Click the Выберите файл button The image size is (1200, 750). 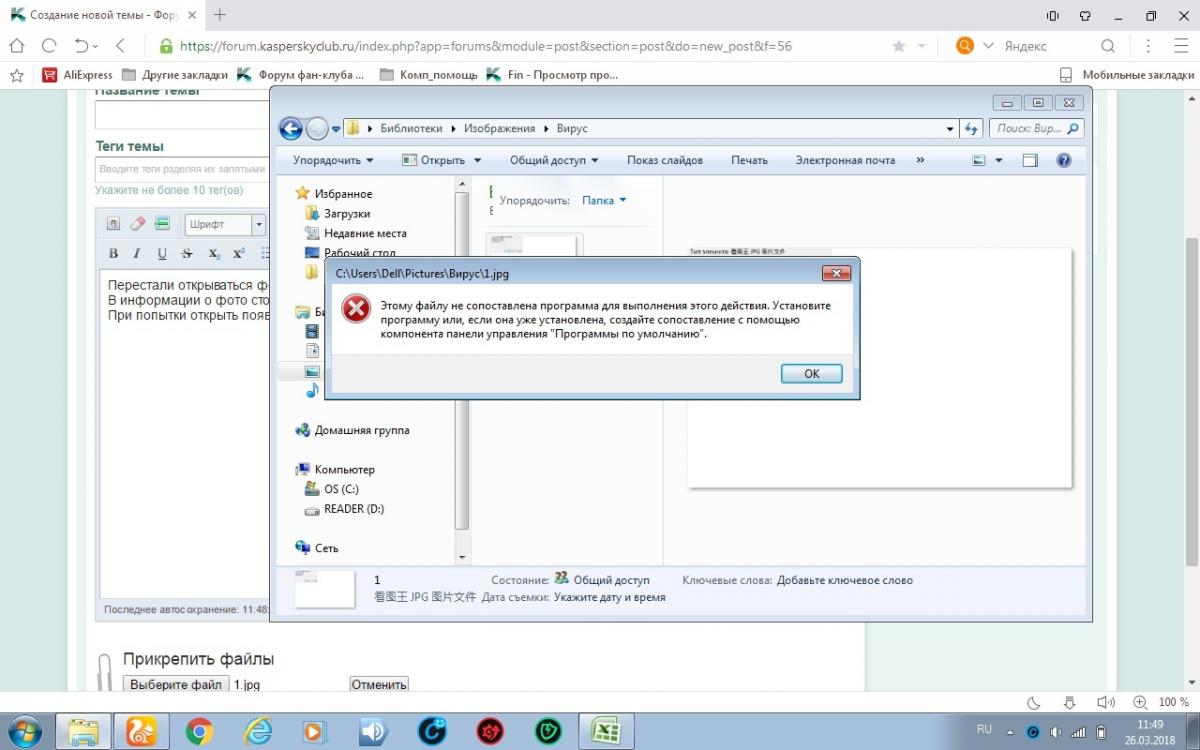(x=176, y=685)
